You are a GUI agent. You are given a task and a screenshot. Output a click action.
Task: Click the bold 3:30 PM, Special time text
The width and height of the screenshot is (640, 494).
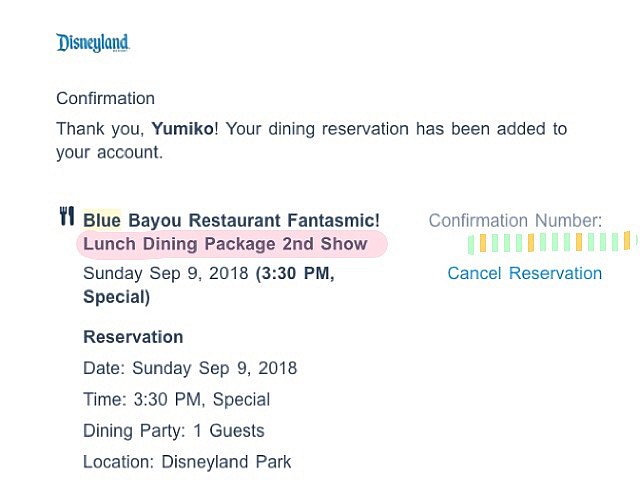pyautogui.click(x=209, y=285)
